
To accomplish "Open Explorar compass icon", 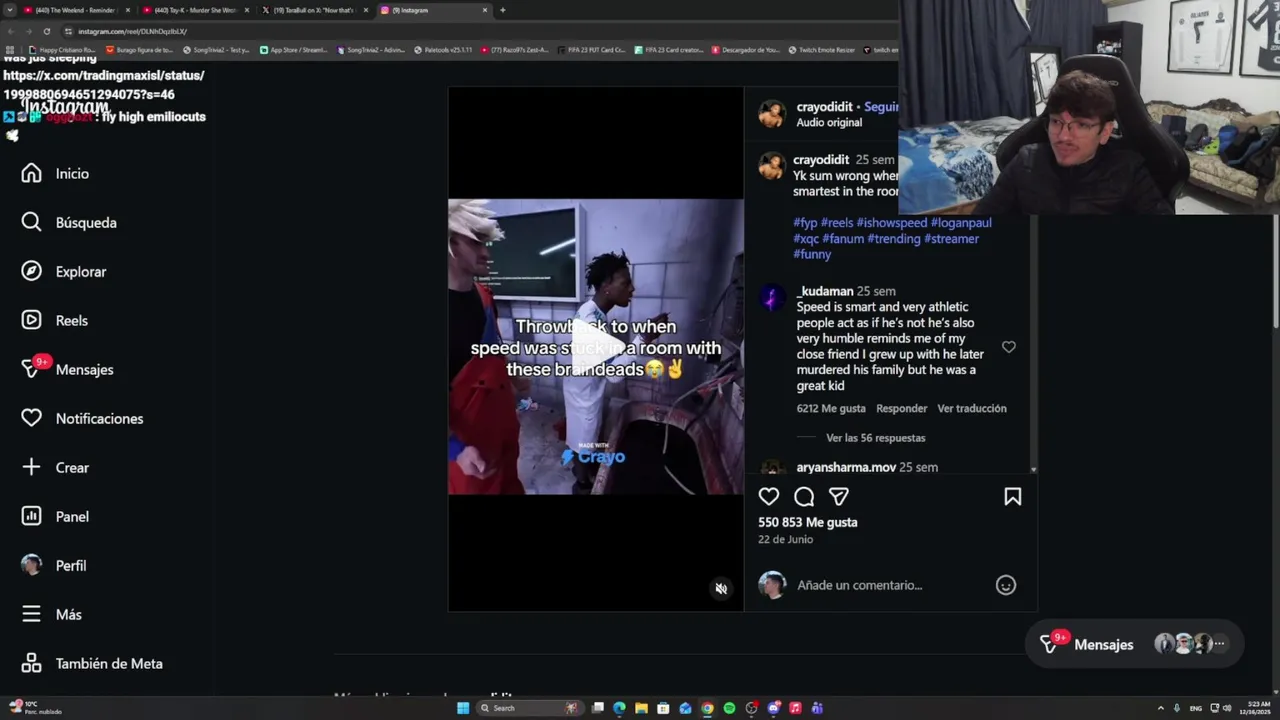I will (31, 271).
